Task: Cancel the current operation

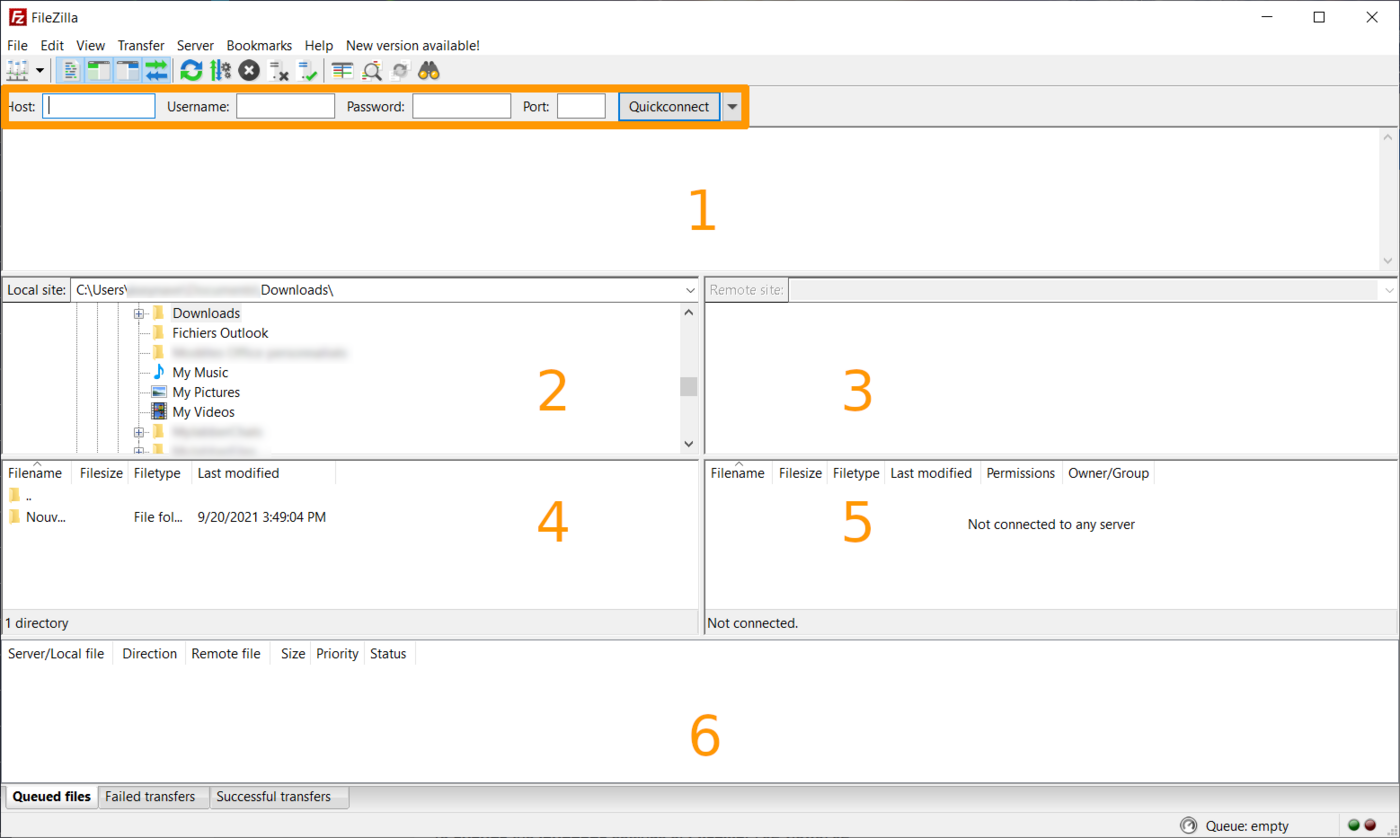Action: (x=249, y=70)
